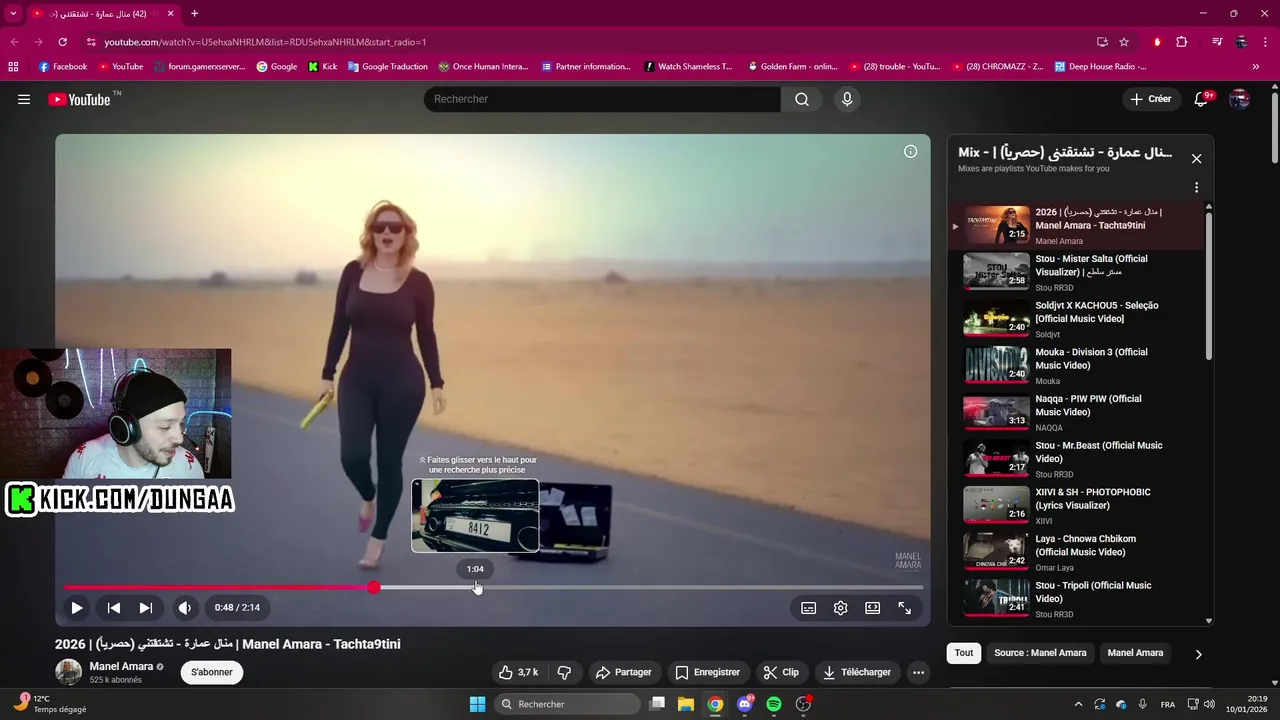Select Naqqa - PIW PIW in the playlist
This screenshot has width=1280, height=720.
coord(1077,412)
